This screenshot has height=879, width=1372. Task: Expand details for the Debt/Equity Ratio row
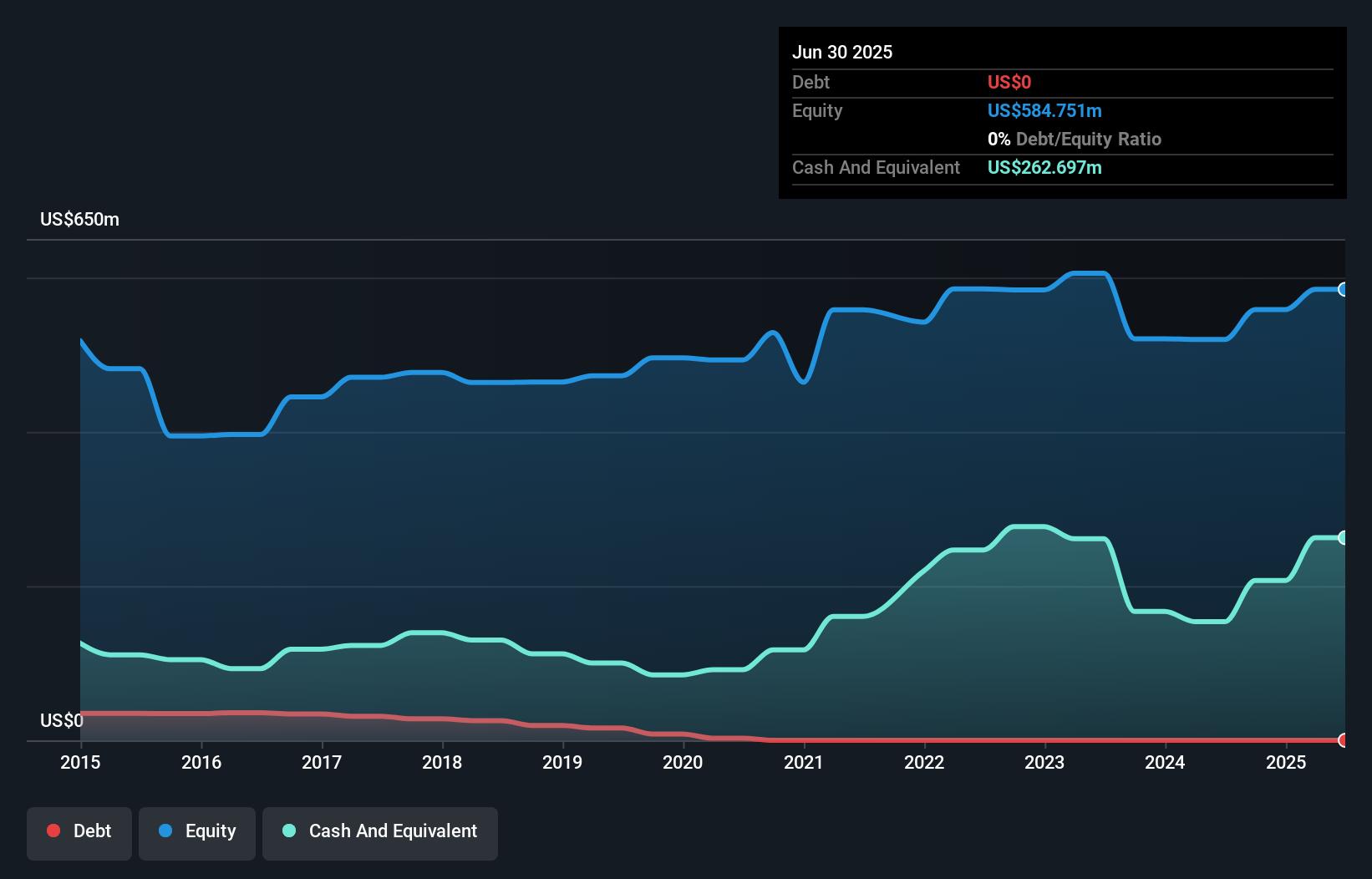1075,139
